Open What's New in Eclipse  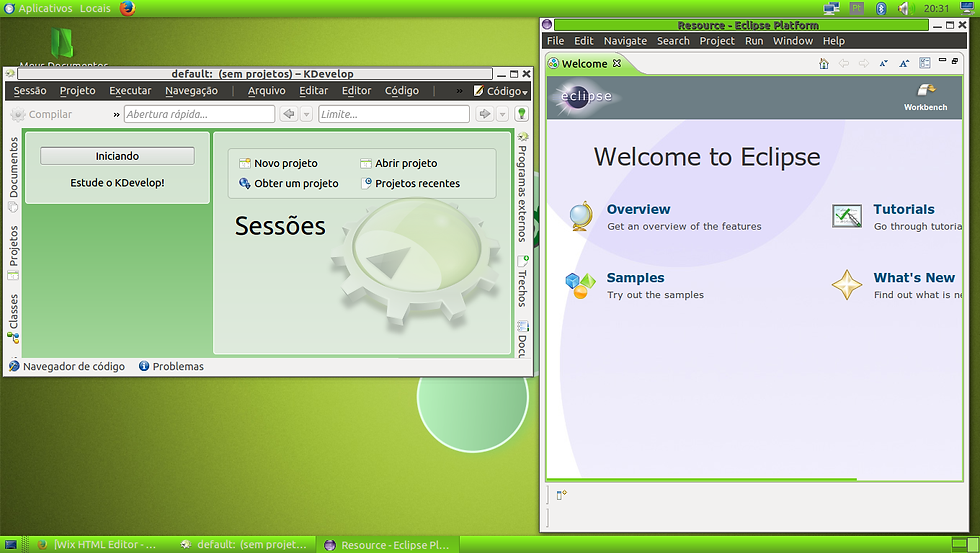click(x=914, y=277)
